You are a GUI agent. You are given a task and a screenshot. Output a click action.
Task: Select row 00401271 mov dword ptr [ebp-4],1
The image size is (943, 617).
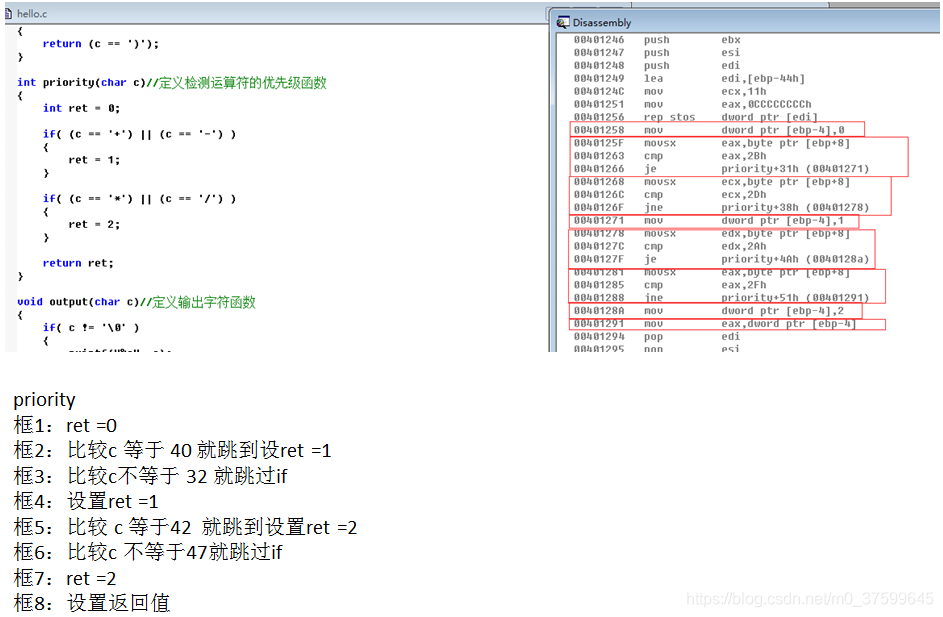(x=709, y=221)
